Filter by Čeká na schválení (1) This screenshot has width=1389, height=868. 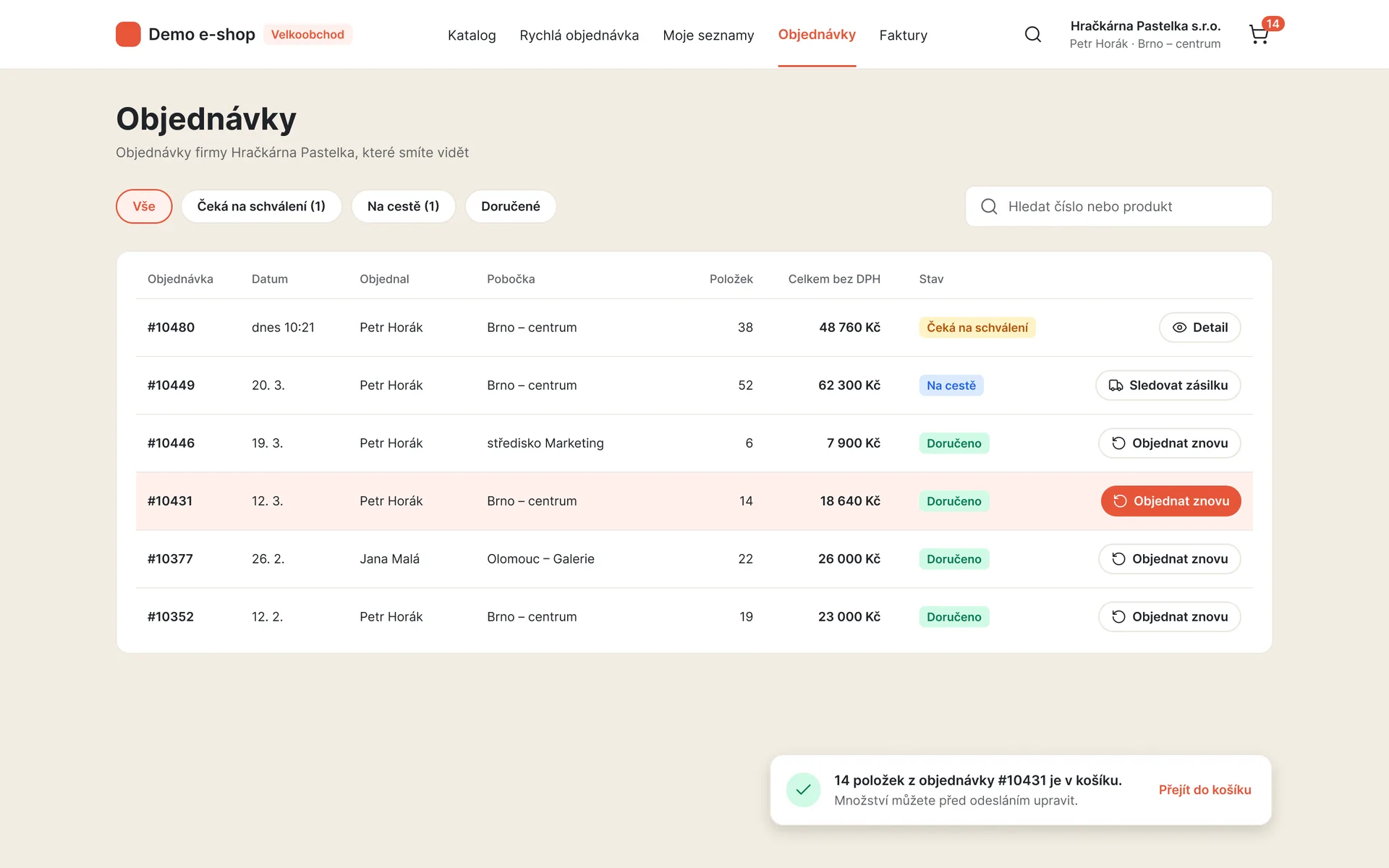tap(261, 206)
